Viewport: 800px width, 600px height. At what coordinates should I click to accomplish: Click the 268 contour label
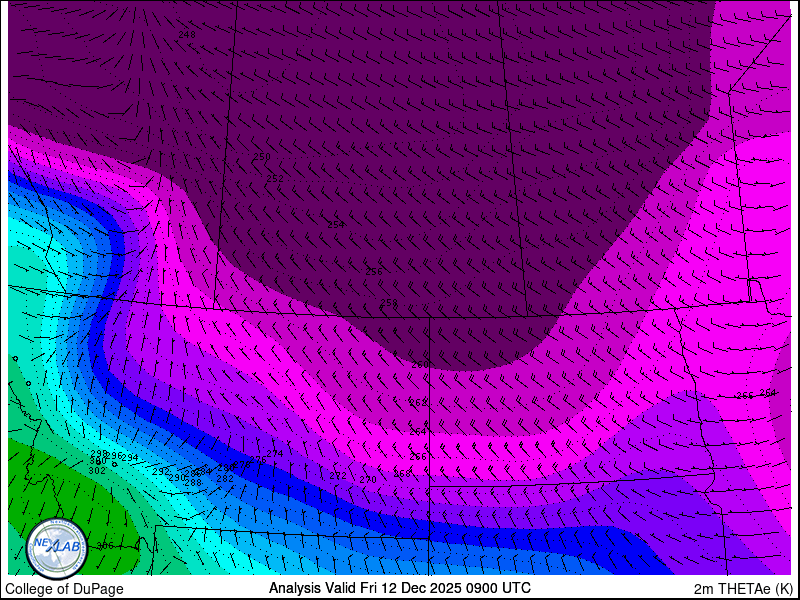click(x=402, y=474)
